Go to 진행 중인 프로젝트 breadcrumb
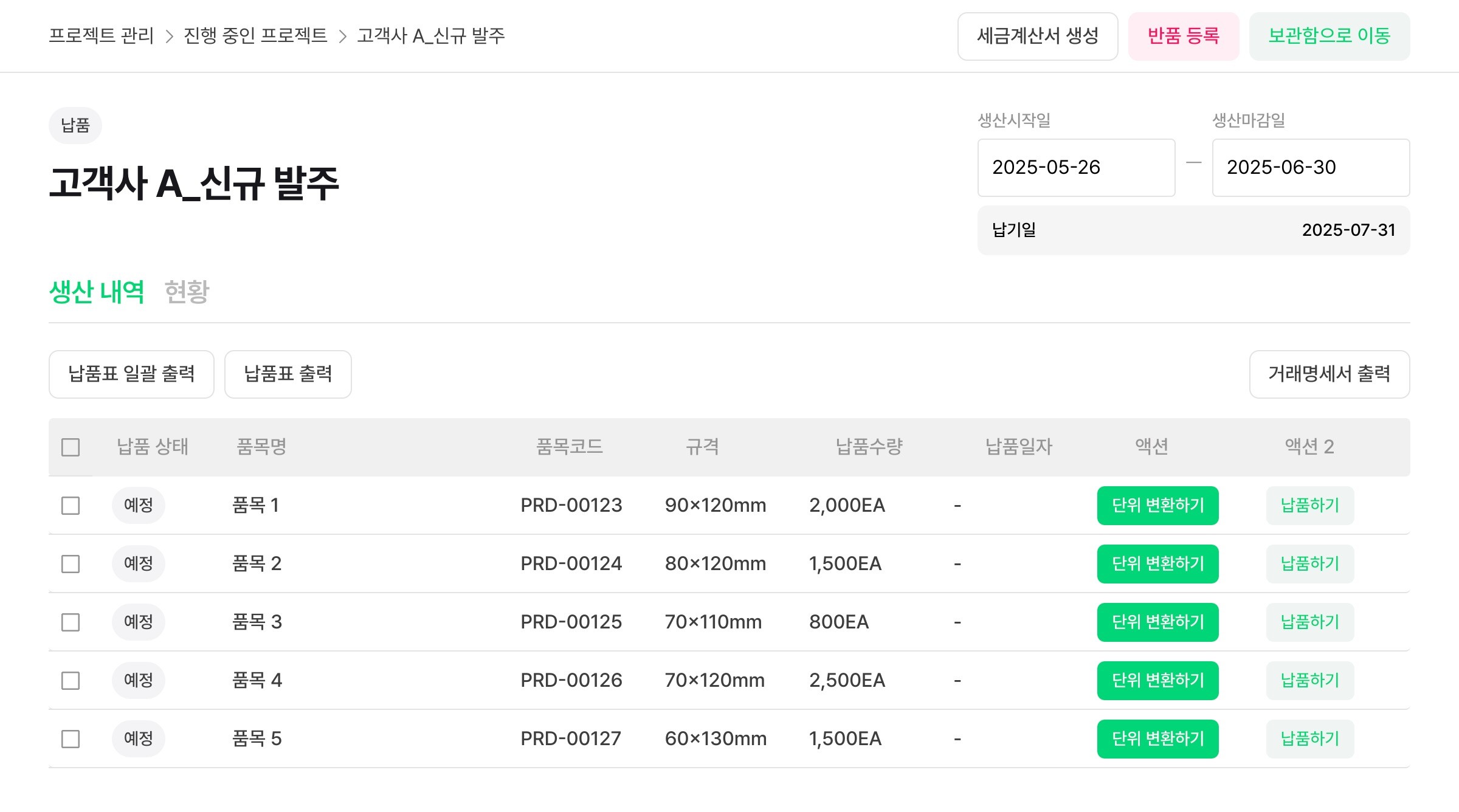The width and height of the screenshot is (1459, 812). 255,36
